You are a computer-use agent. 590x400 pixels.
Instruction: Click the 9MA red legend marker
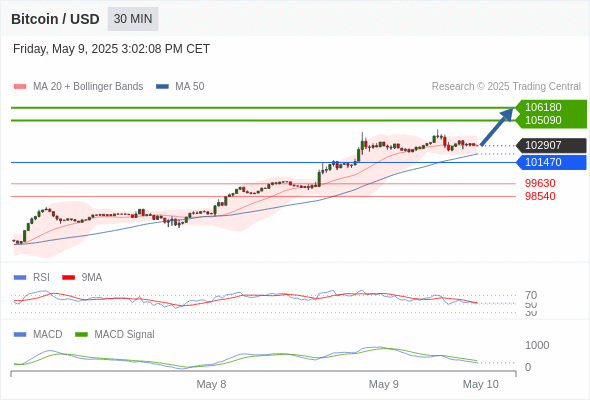tap(68, 278)
